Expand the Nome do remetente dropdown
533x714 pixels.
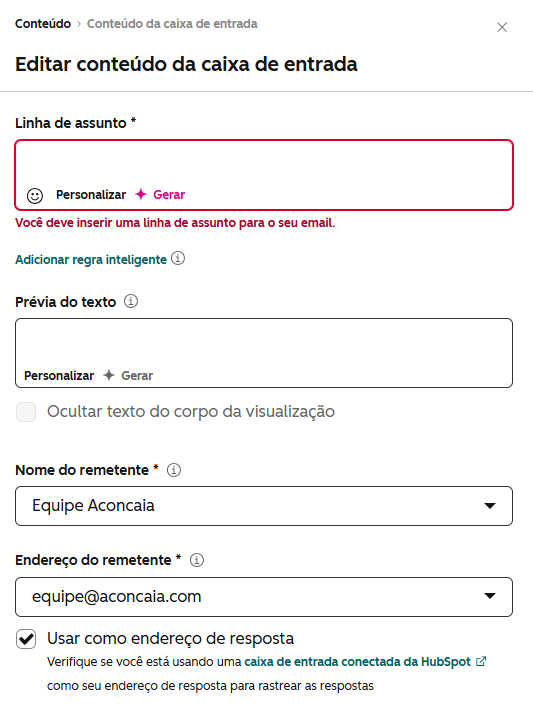click(264, 506)
